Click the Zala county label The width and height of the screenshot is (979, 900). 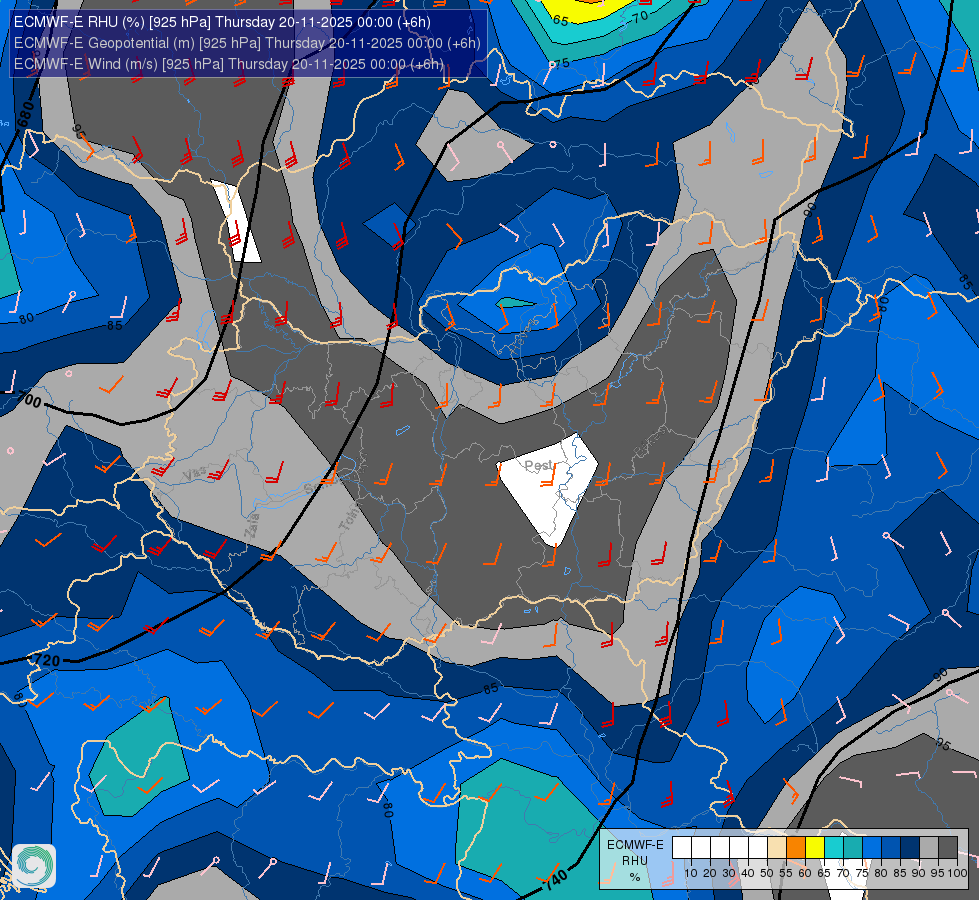point(252,525)
